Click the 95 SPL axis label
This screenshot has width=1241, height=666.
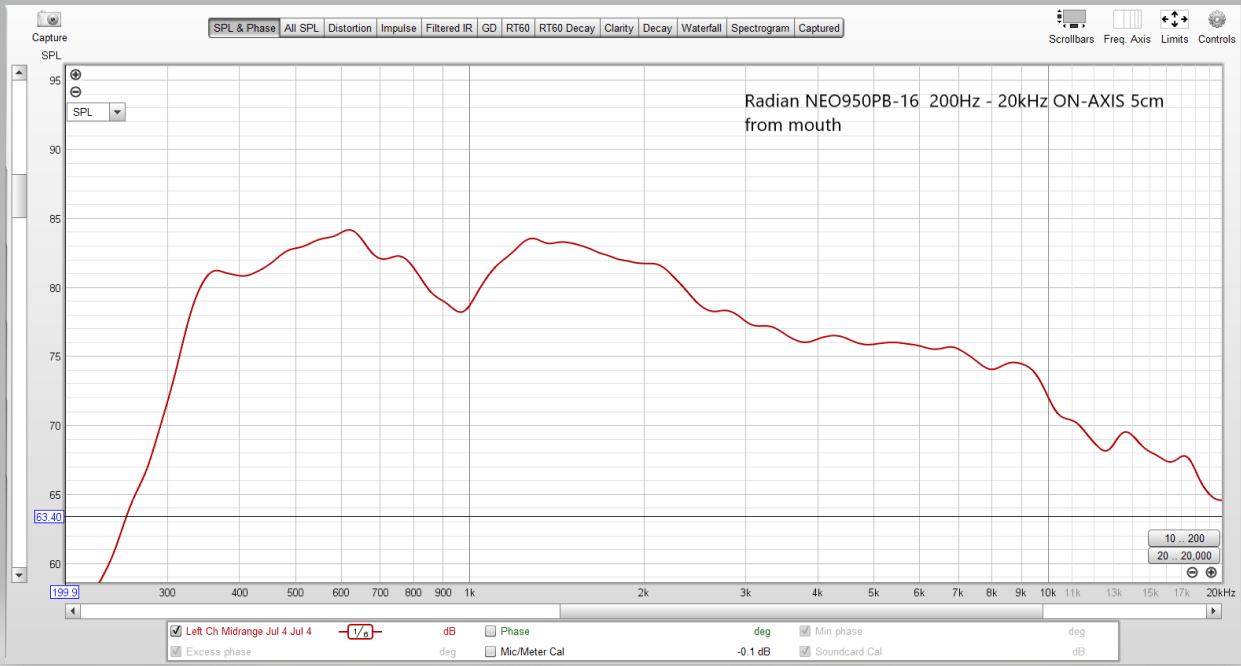56,81
